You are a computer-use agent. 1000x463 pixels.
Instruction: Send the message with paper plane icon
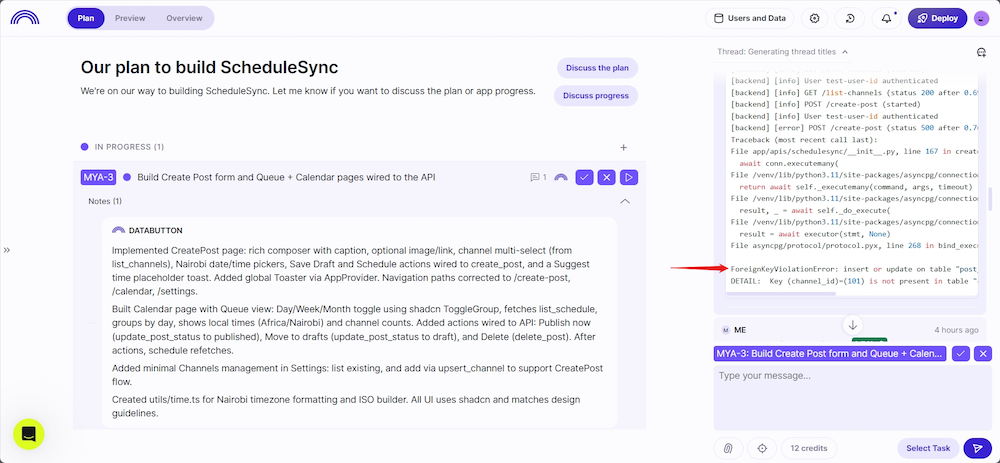pos(978,448)
